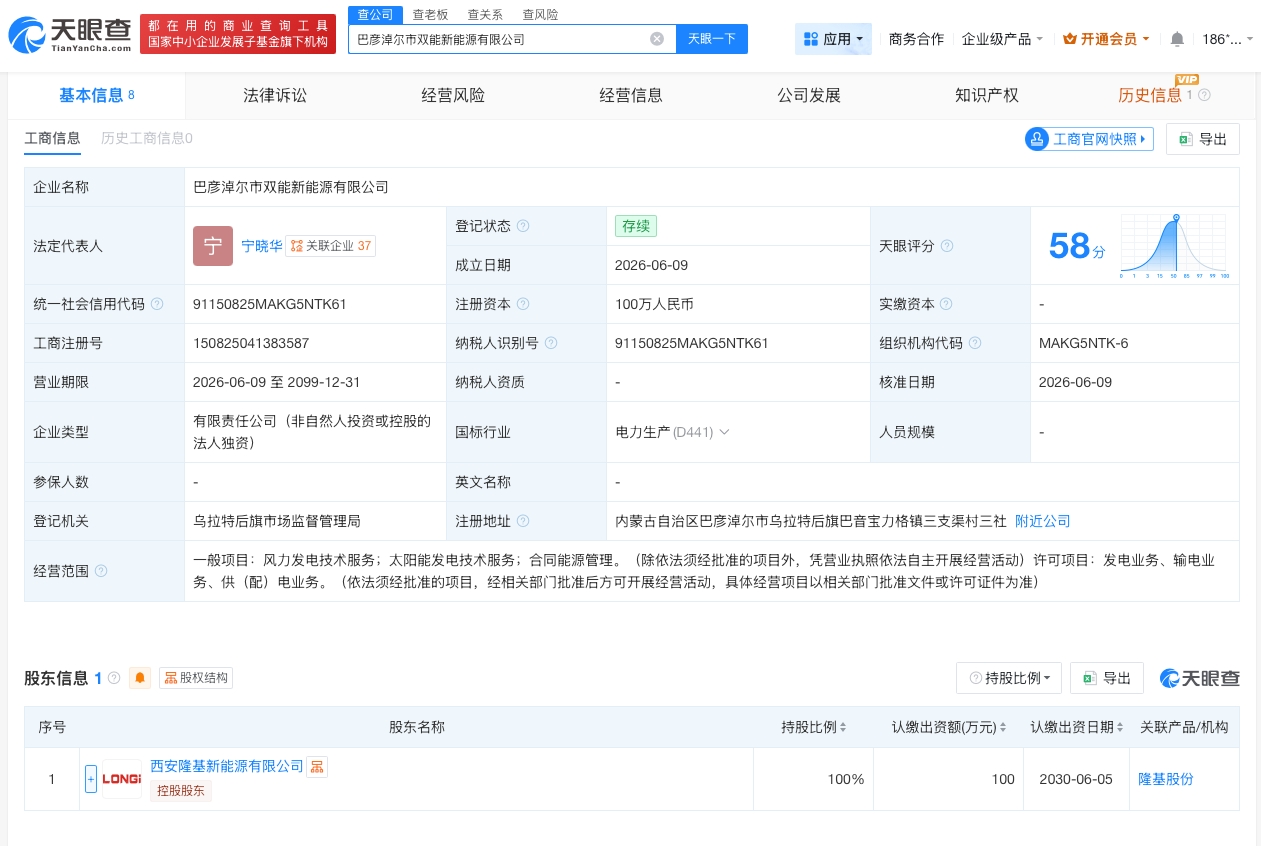
Task: Open the 持股比例 filter dropdown
Action: point(1008,678)
